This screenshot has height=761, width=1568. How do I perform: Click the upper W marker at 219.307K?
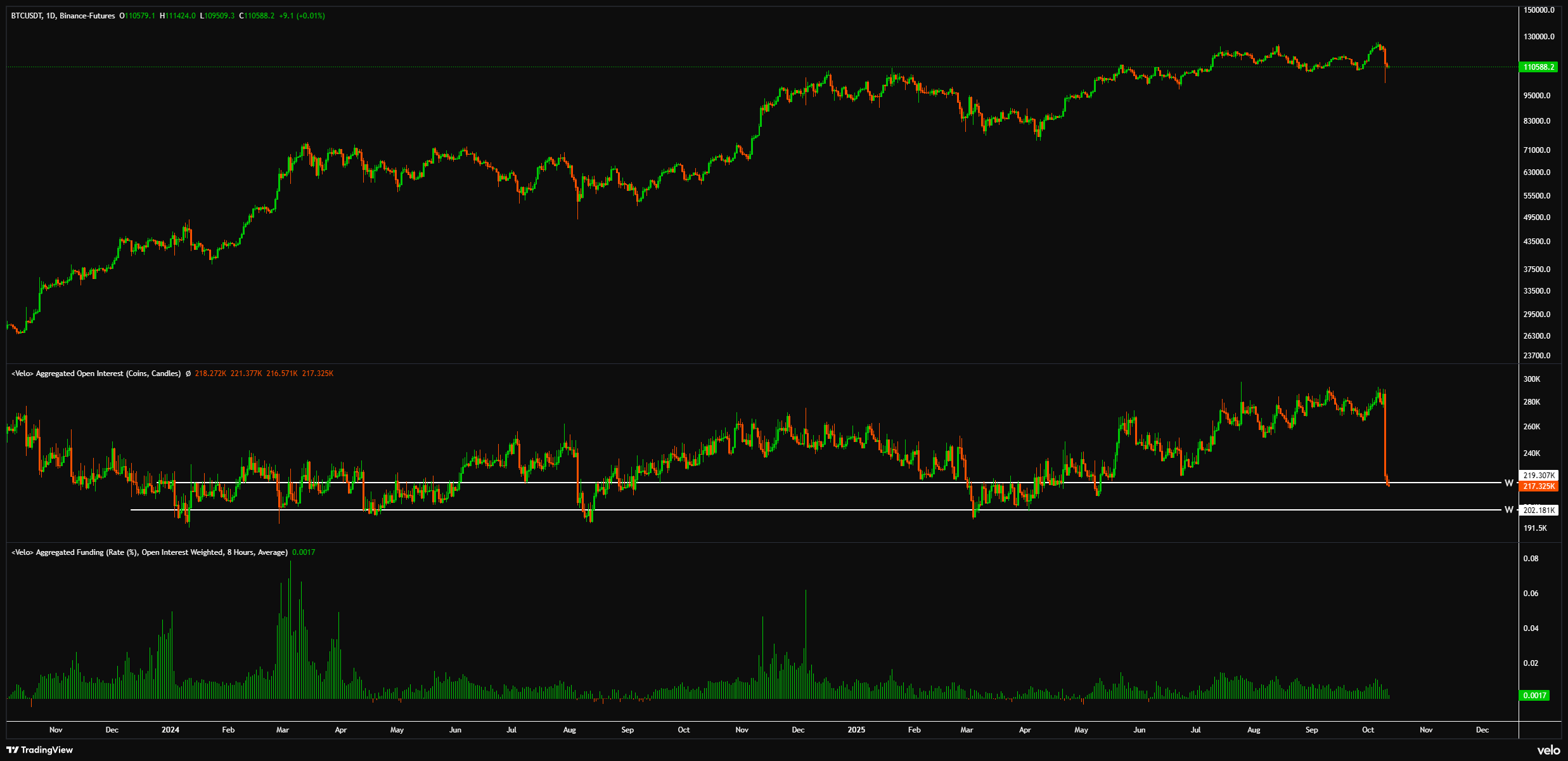coord(1508,483)
